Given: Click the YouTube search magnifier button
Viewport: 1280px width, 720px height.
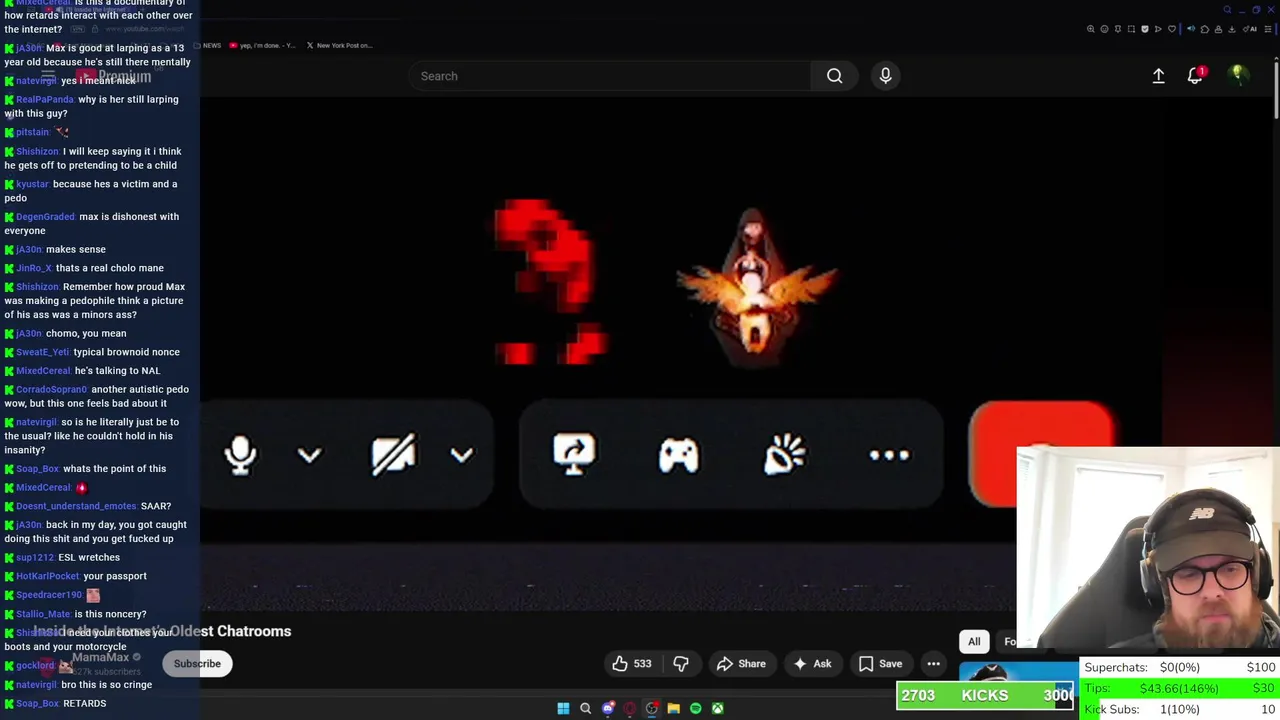Looking at the screenshot, I should [834, 76].
